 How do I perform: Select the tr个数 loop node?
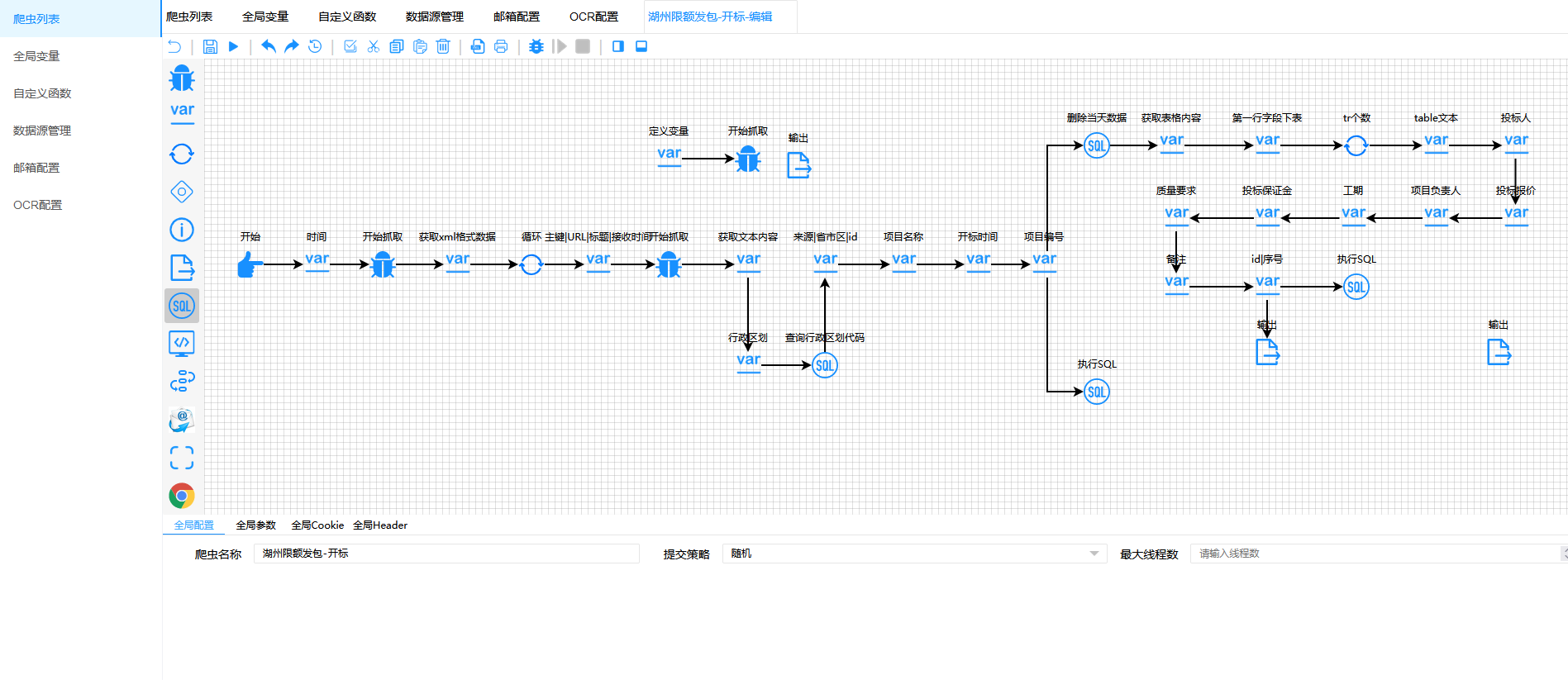pyautogui.click(x=1356, y=145)
